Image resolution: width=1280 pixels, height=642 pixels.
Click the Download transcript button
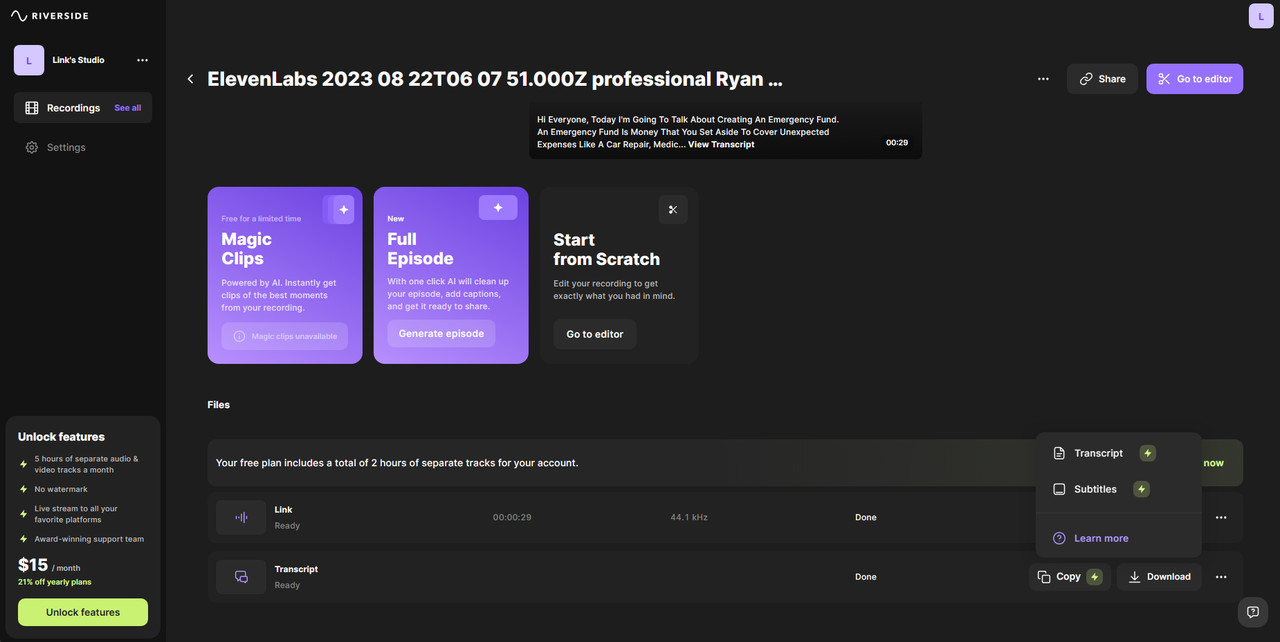click(1159, 577)
